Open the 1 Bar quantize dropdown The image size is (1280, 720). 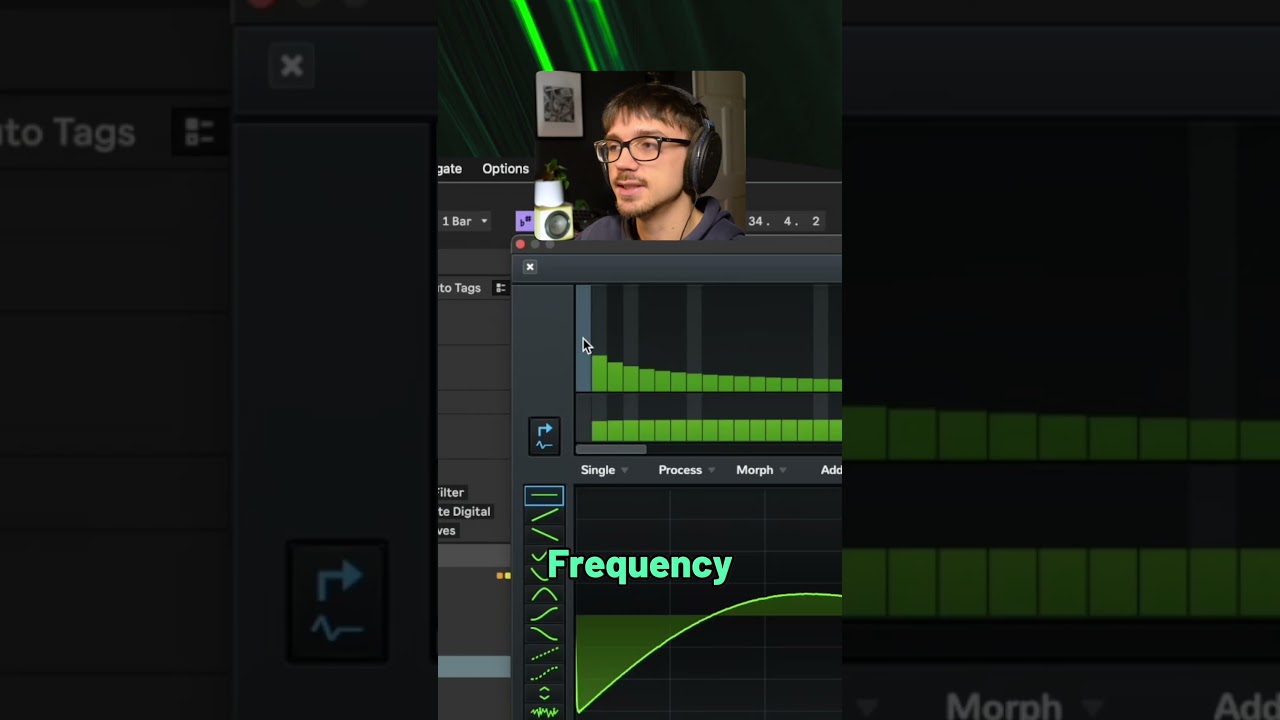point(465,221)
